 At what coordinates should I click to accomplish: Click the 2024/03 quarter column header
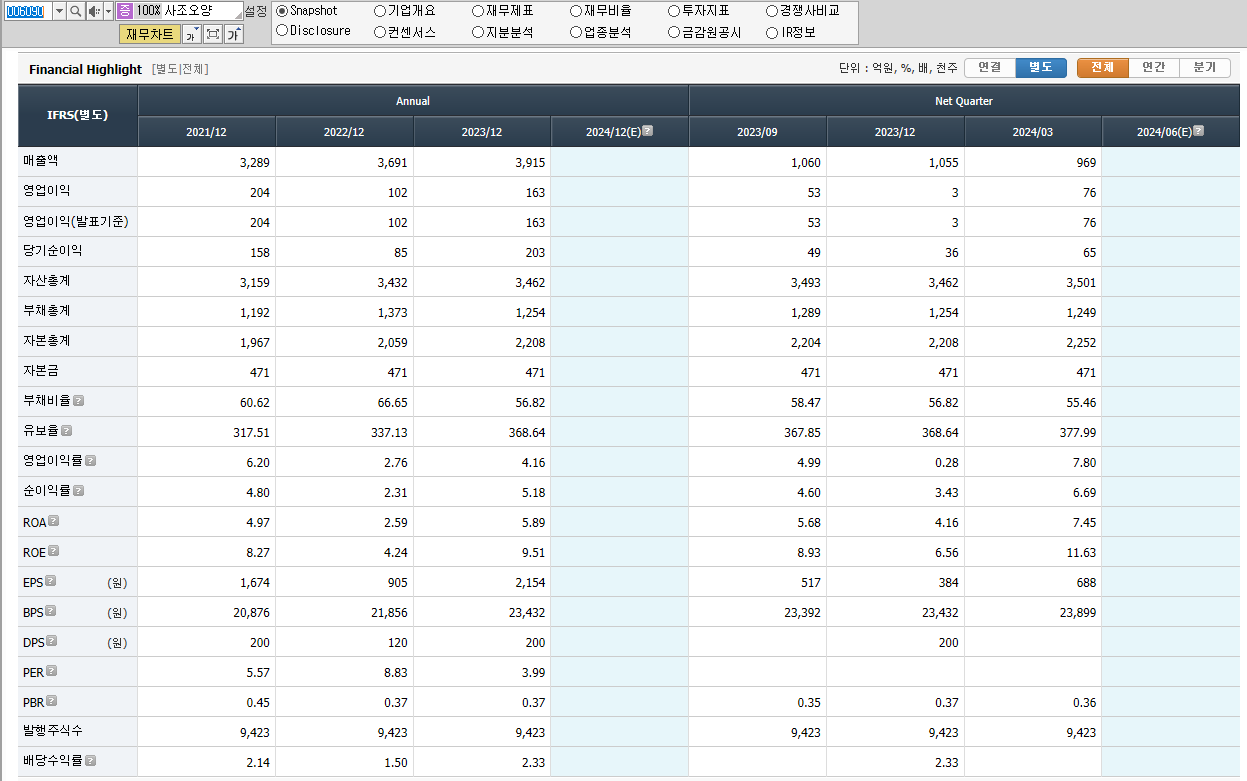(x=1033, y=132)
